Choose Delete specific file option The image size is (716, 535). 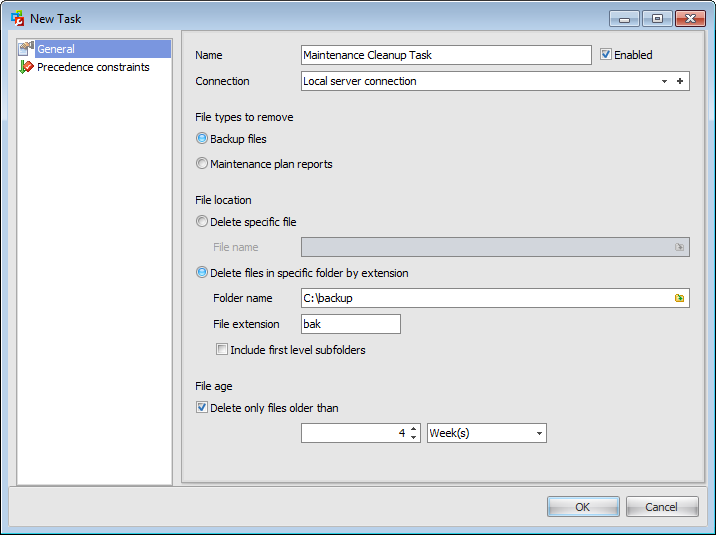pyautogui.click(x=201, y=221)
